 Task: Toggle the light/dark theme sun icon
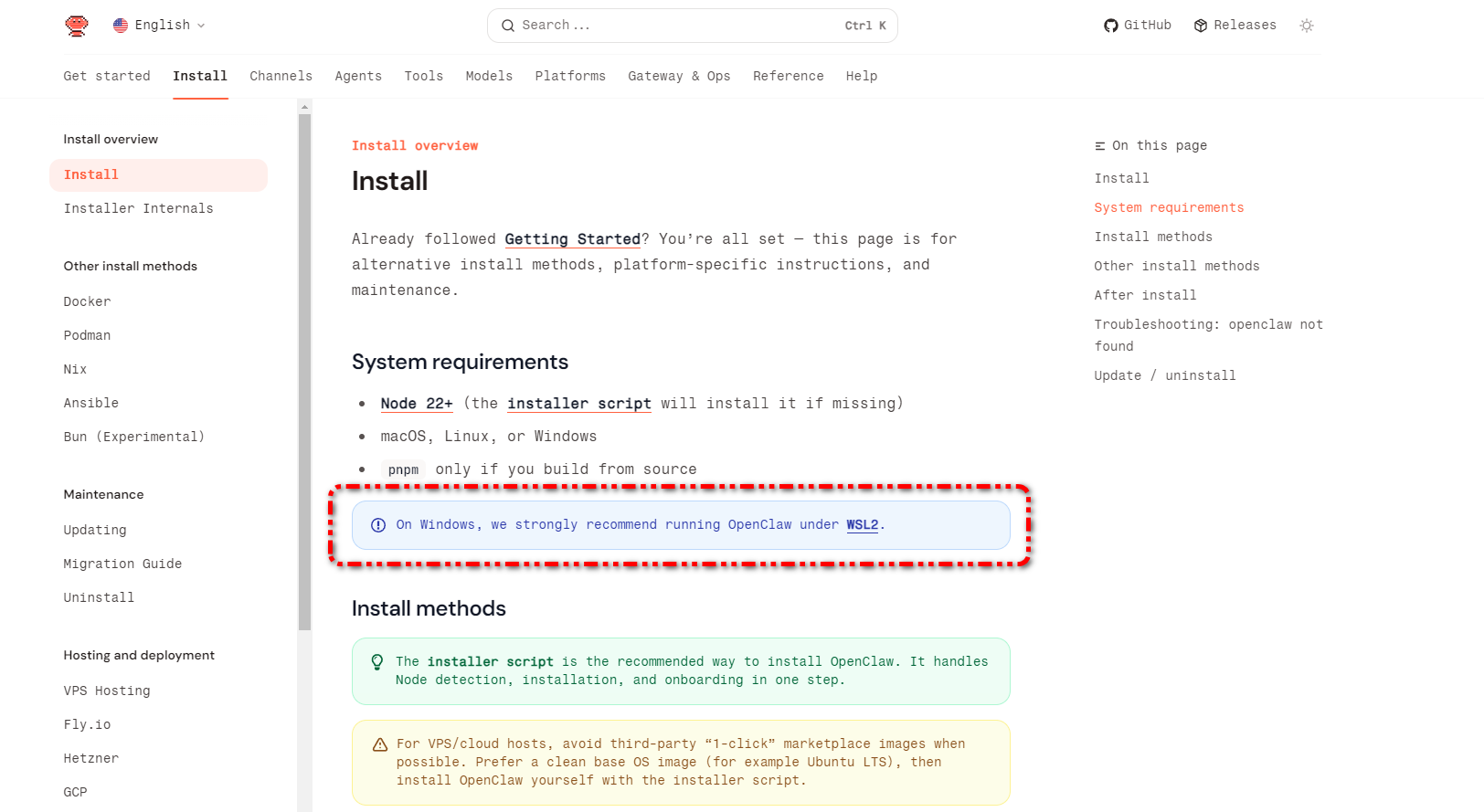1307,26
